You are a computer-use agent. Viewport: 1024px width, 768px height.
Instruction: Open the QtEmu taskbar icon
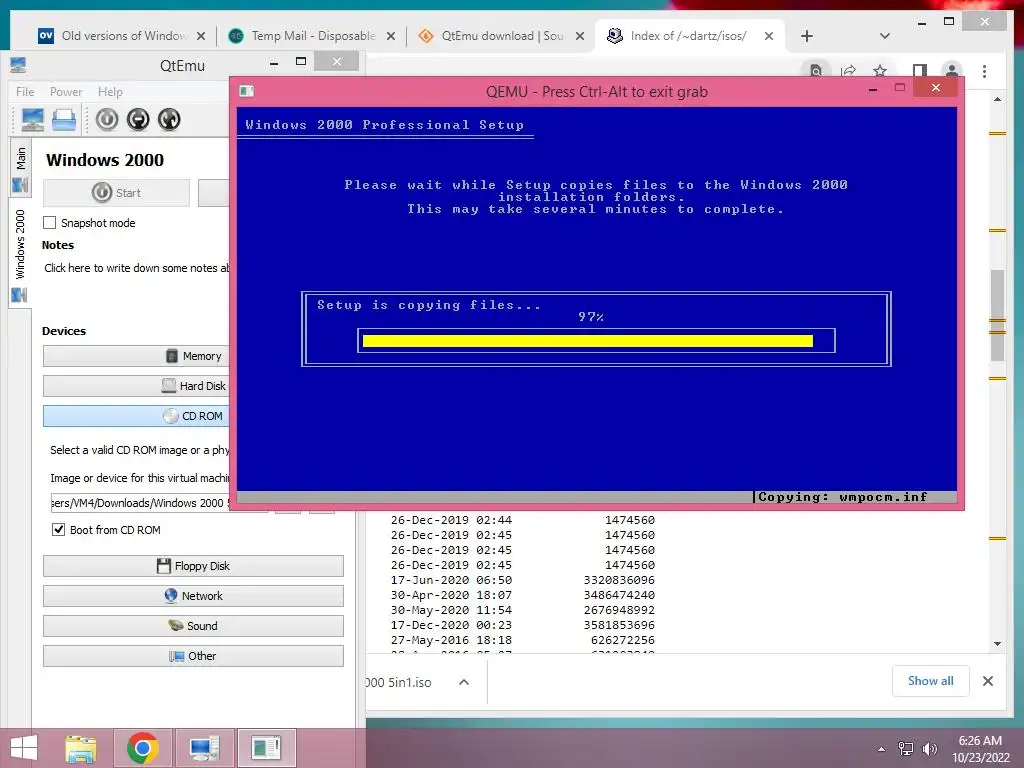[x=204, y=748]
